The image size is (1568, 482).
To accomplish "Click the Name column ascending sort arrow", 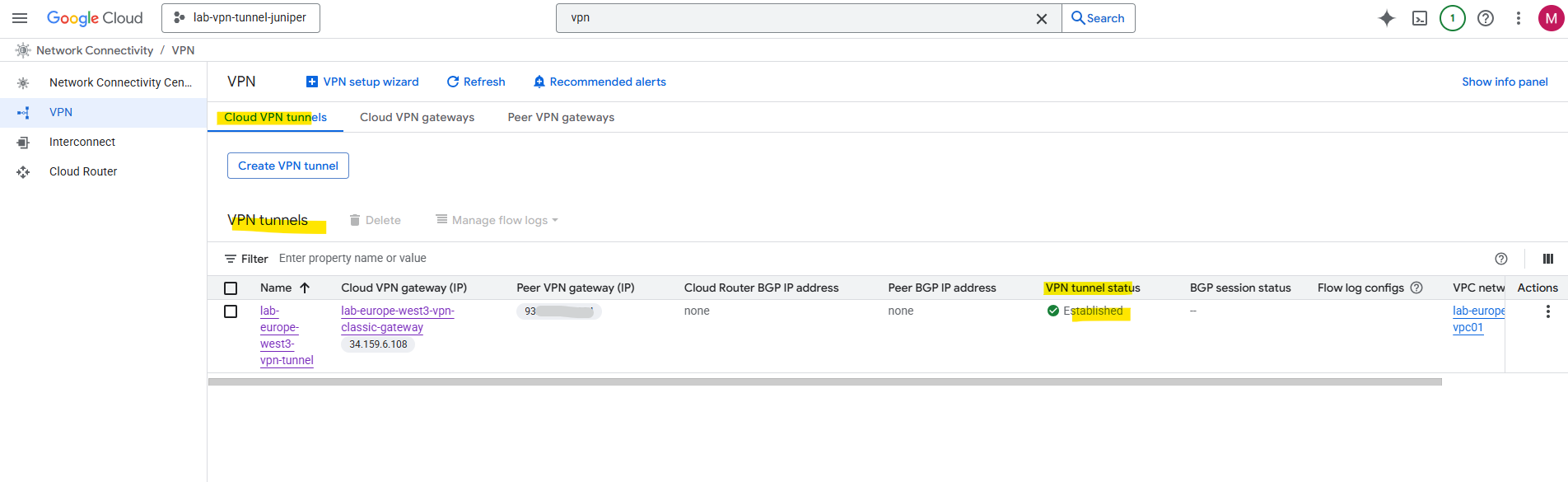I will coord(305,288).
